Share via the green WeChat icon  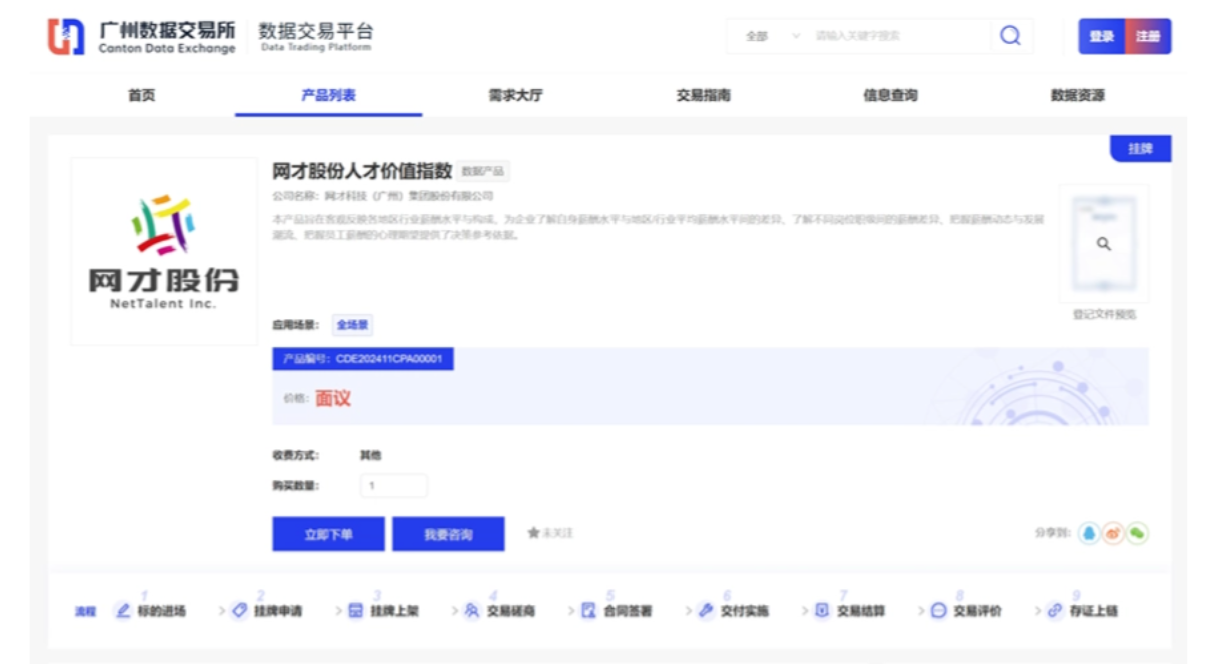tap(1137, 533)
